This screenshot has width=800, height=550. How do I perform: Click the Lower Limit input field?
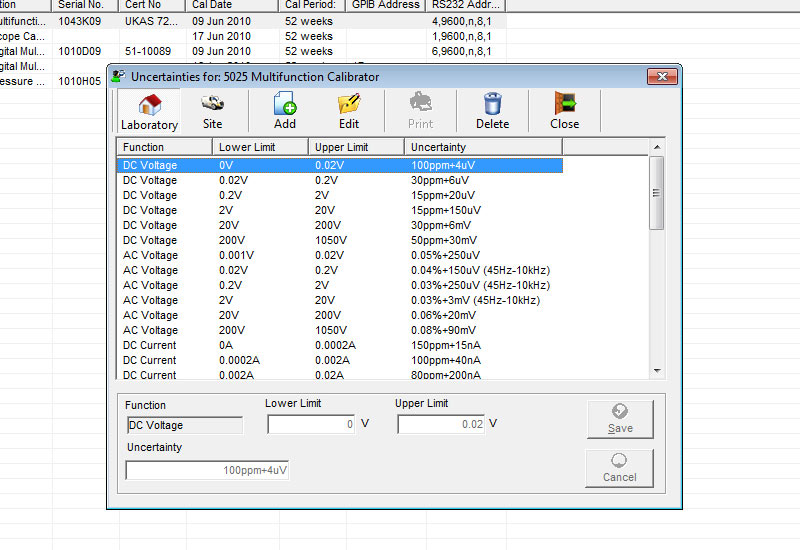(311, 424)
